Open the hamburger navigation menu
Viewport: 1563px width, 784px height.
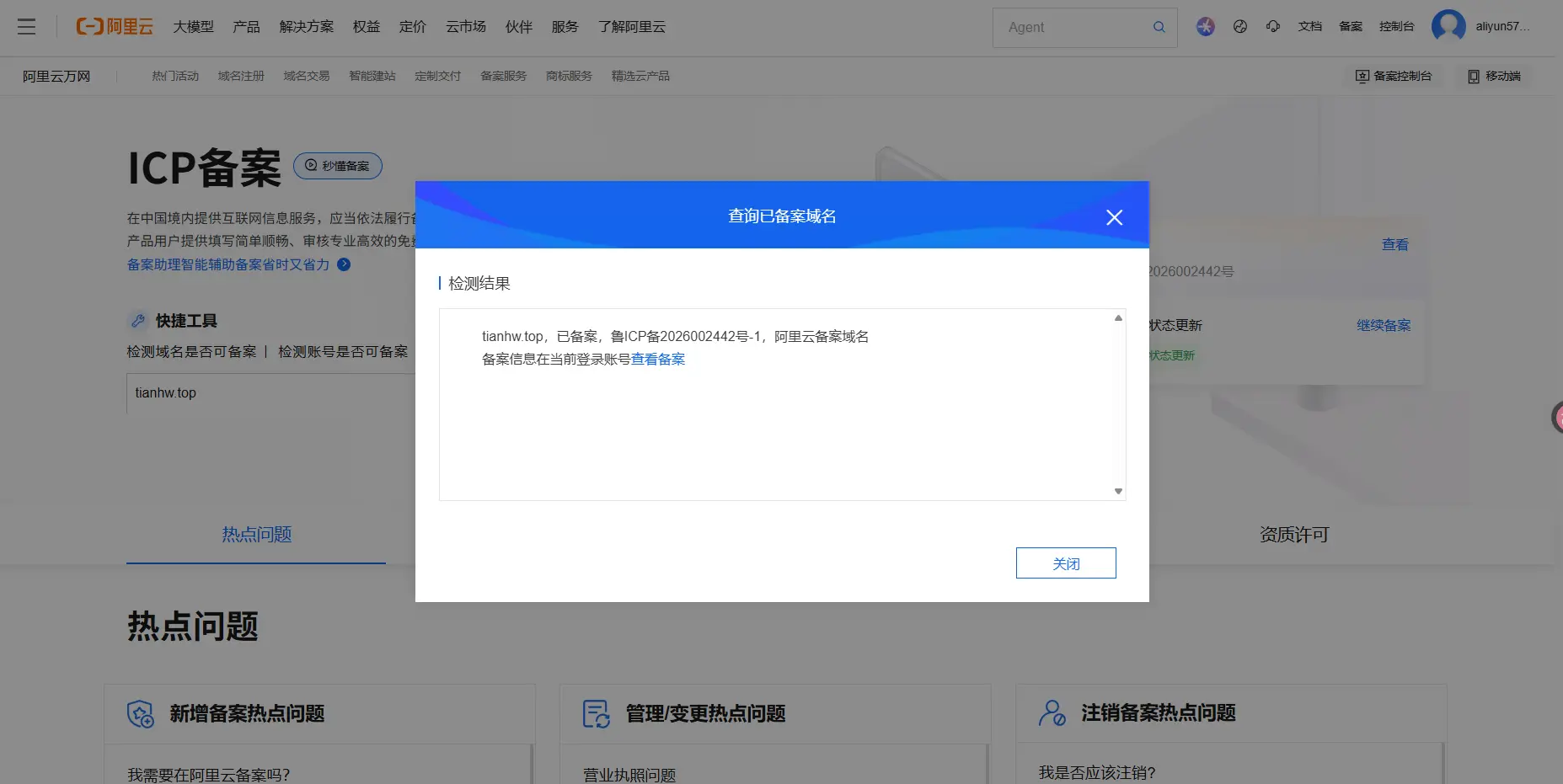(26, 26)
